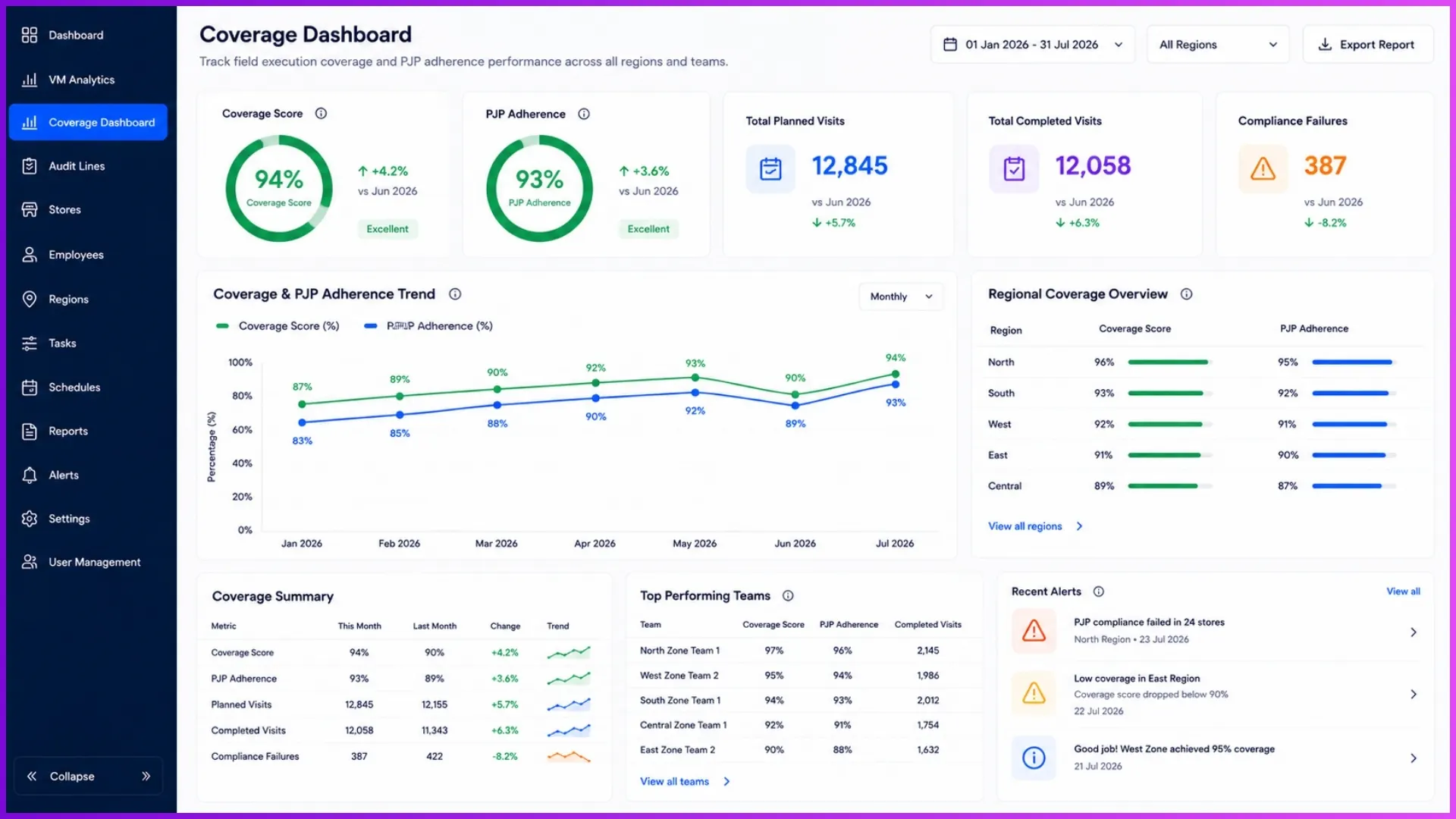
Task: Click the View all regions link
Action: 1035,526
